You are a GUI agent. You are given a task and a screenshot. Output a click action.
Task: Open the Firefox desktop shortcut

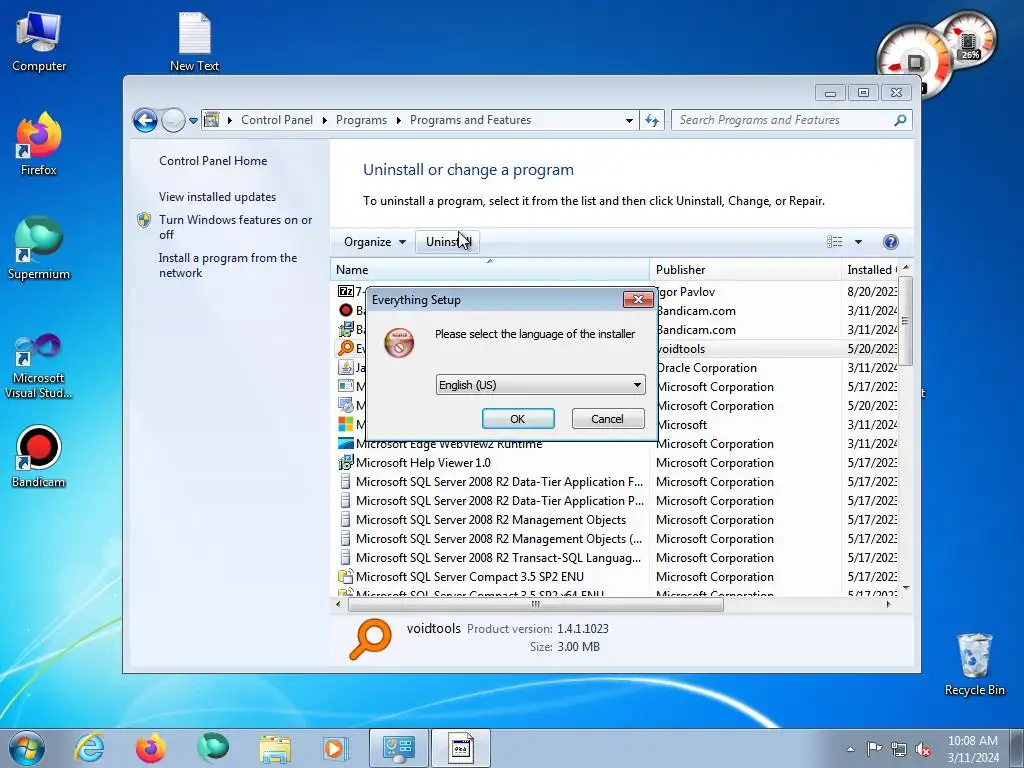pyautogui.click(x=39, y=145)
